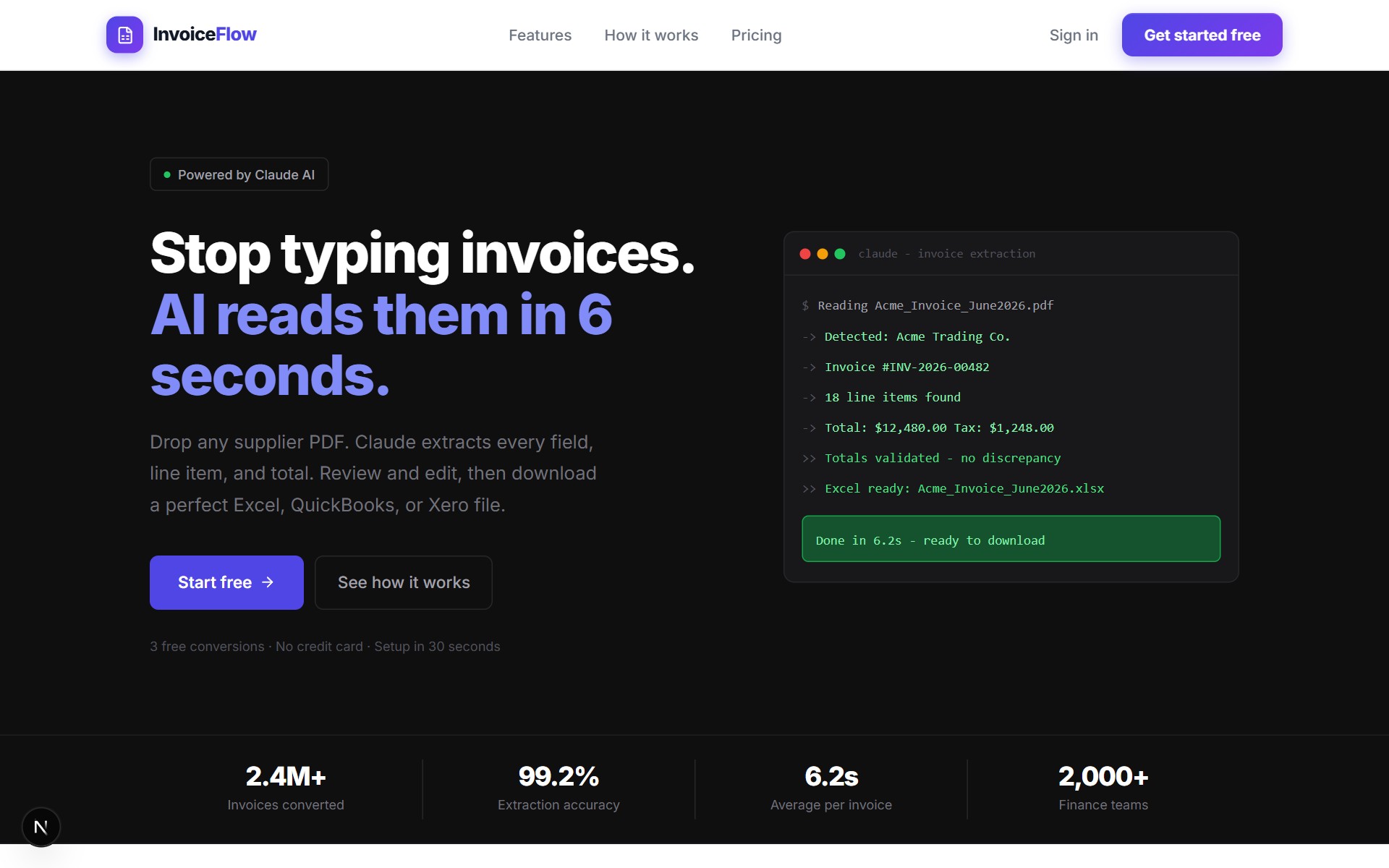Click the orange dot in terminal window header
This screenshot has height=868, width=1389.
[822, 254]
